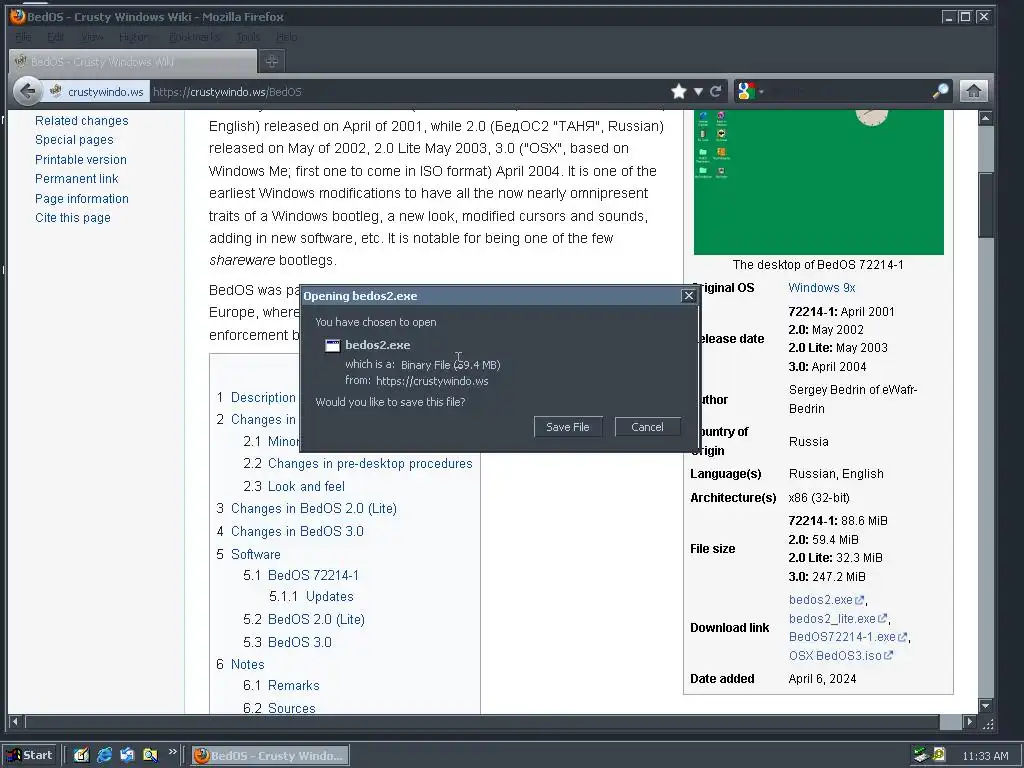Open the Firefox home page button
1024x768 pixels.
click(x=973, y=91)
